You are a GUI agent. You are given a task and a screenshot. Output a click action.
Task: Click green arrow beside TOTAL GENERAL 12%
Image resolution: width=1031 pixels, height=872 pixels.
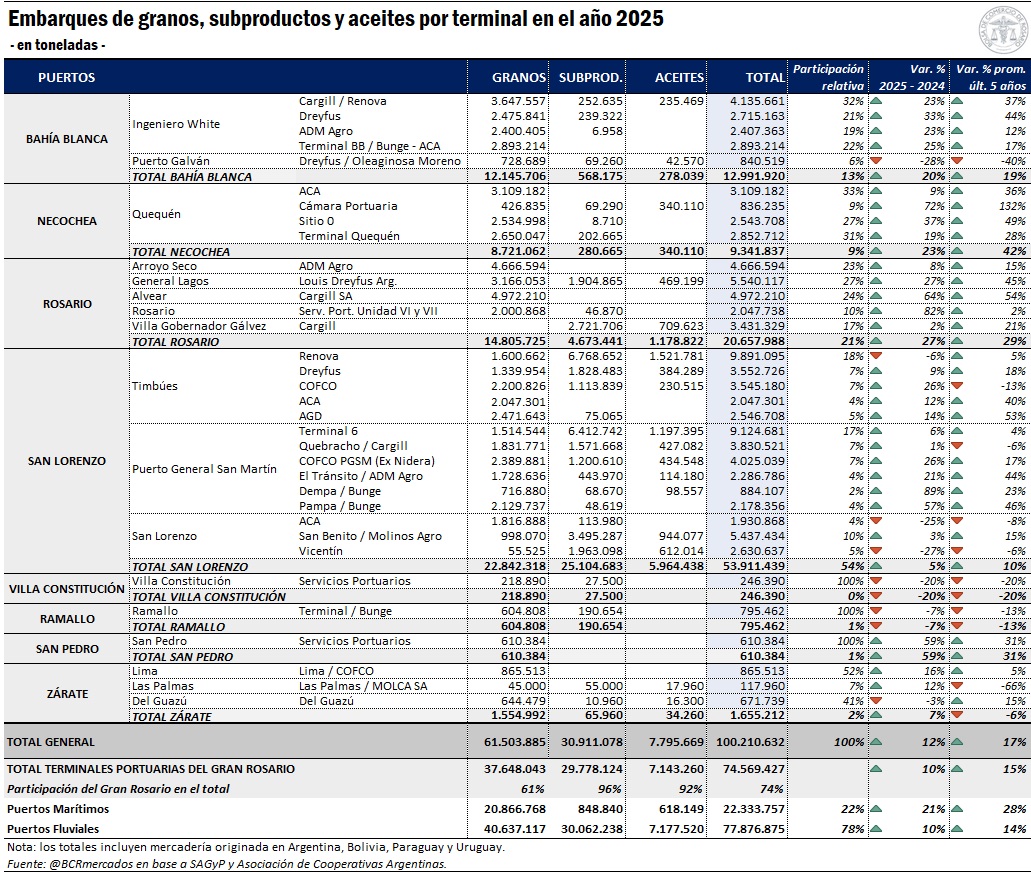(x=876, y=742)
